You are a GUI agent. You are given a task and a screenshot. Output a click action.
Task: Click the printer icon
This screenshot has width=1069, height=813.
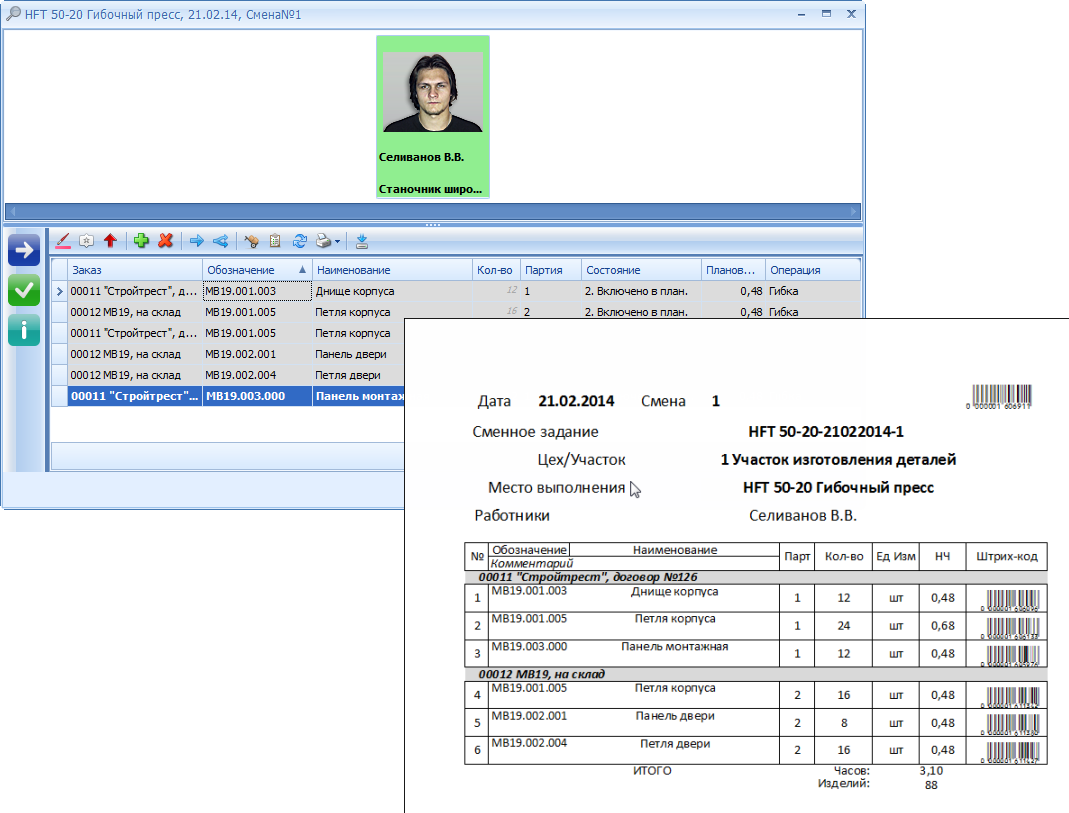pos(324,241)
